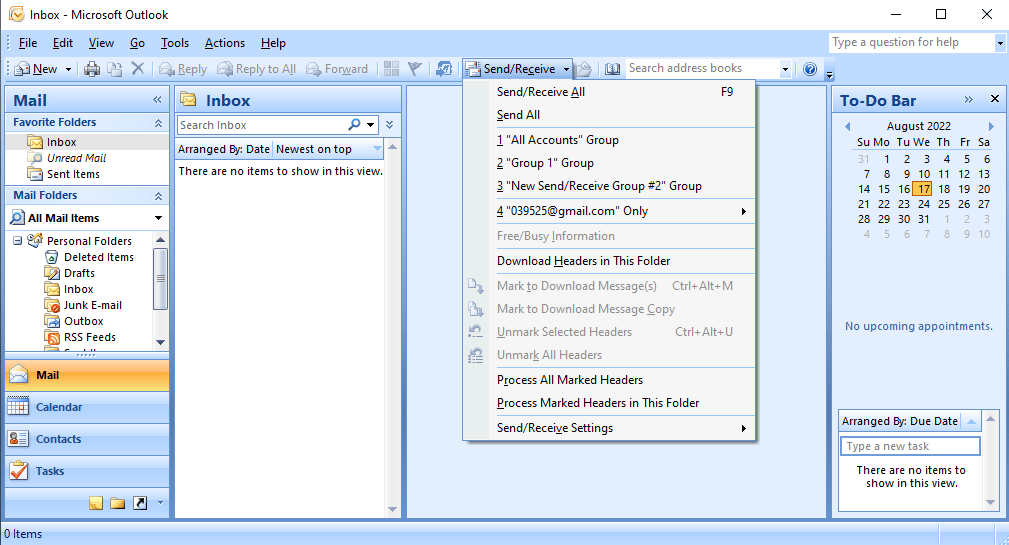Close the To-Do Bar
1009x545 pixels.
(995, 98)
